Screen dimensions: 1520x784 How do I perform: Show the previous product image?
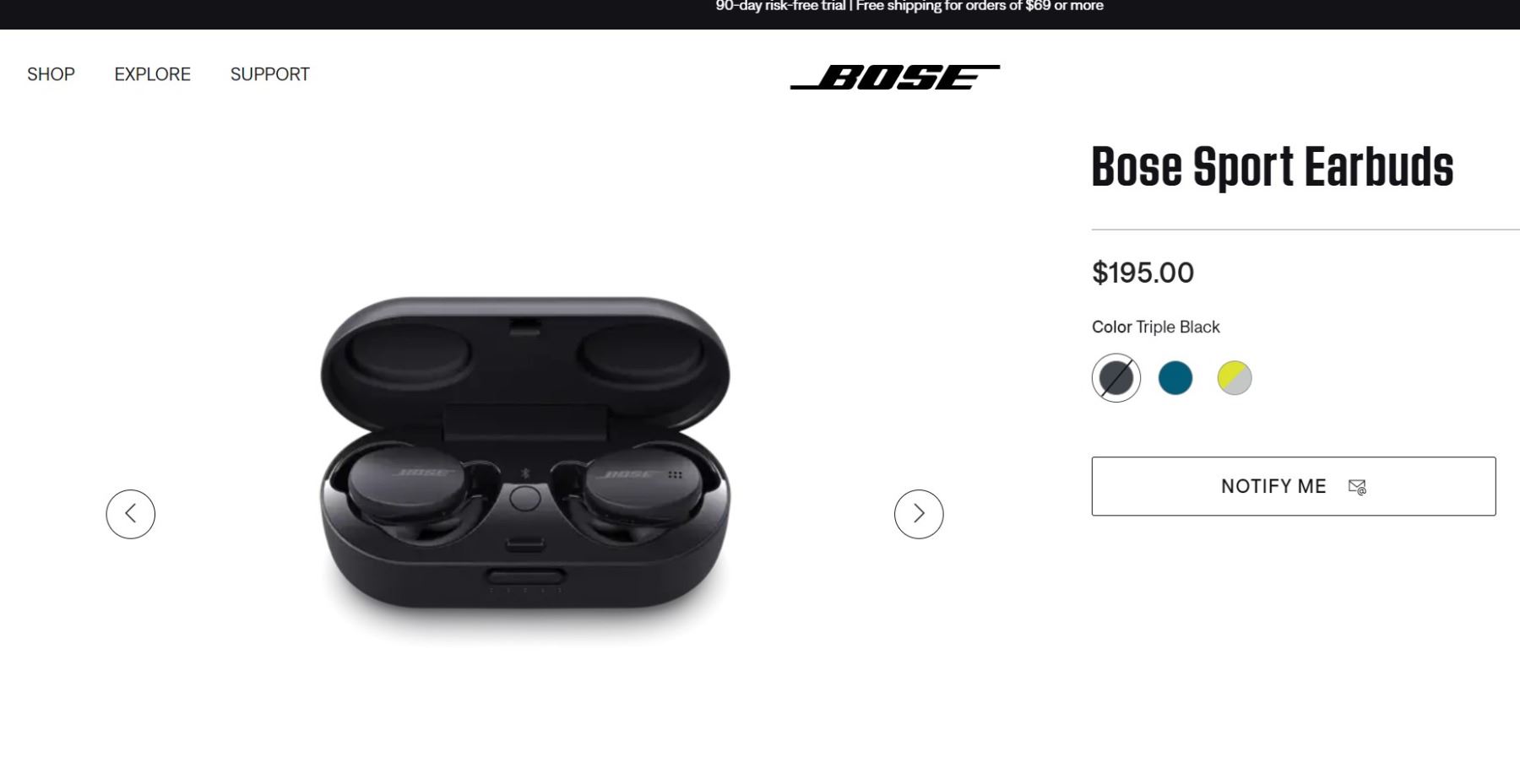(x=130, y=514)
